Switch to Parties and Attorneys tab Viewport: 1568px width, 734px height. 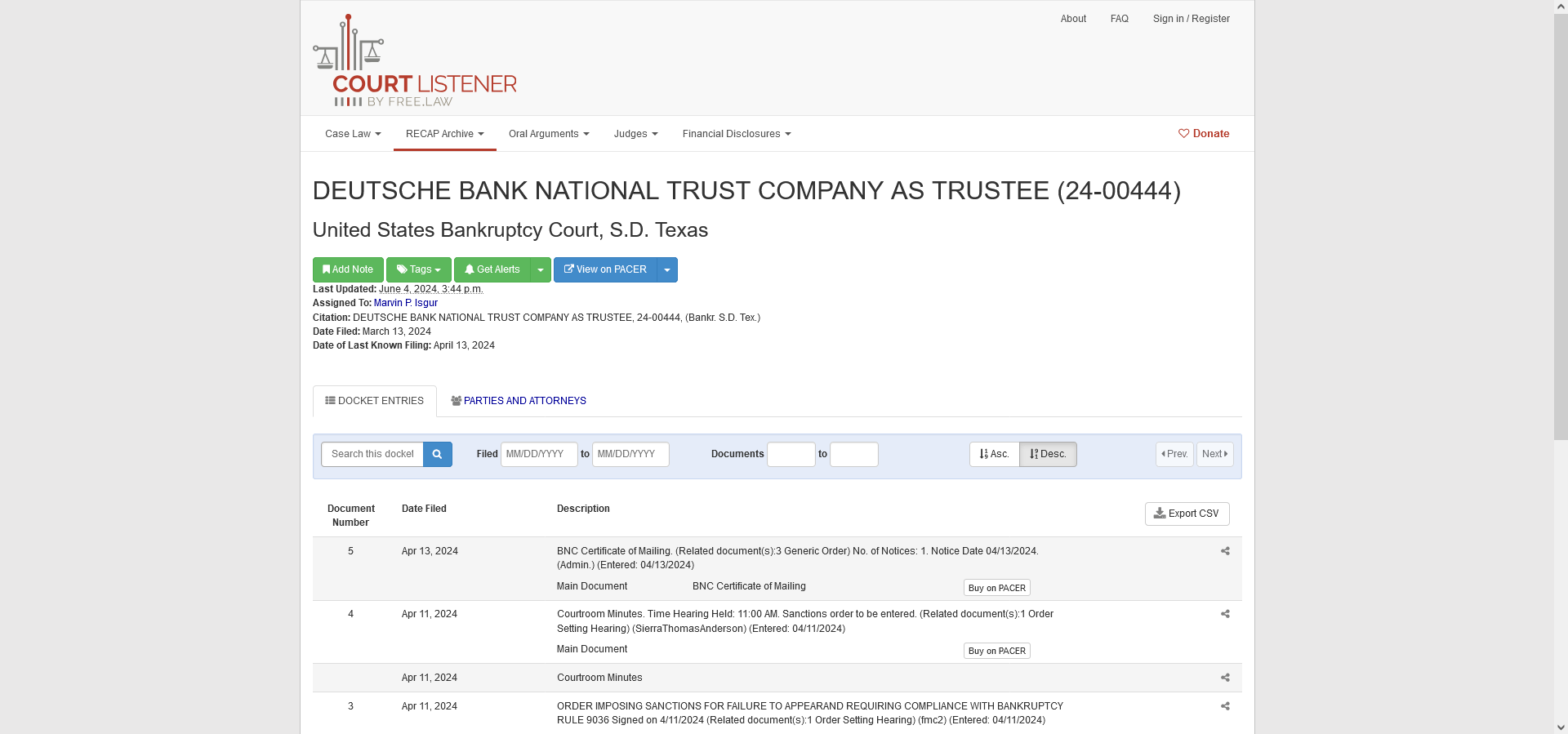coord(519,401)
